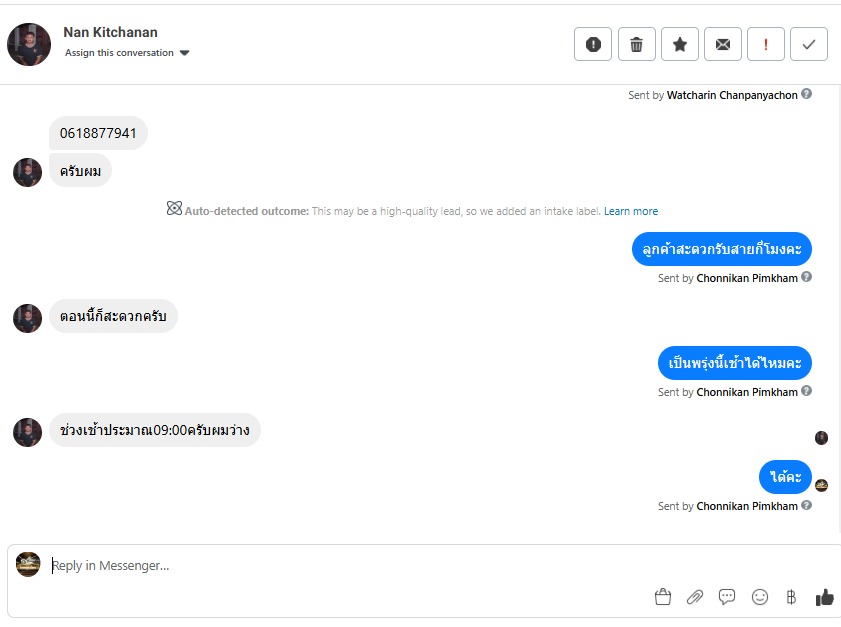Click the atom icon beside Auto-detected outcome

174,209
